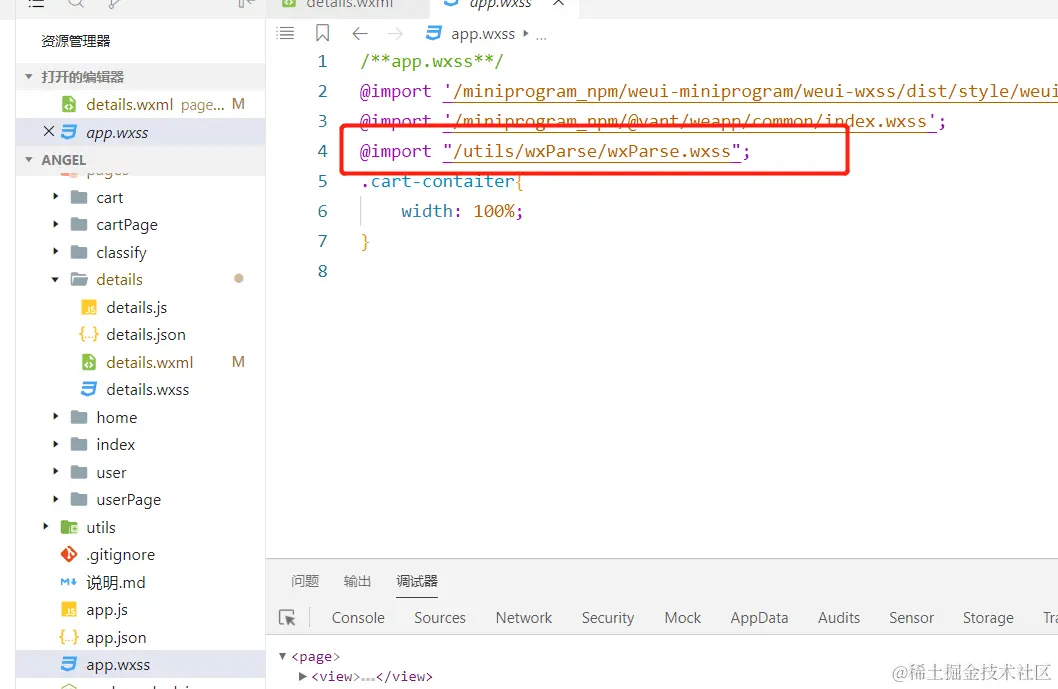
Task: Click the cart folder icon
Action: coord(79,197)
